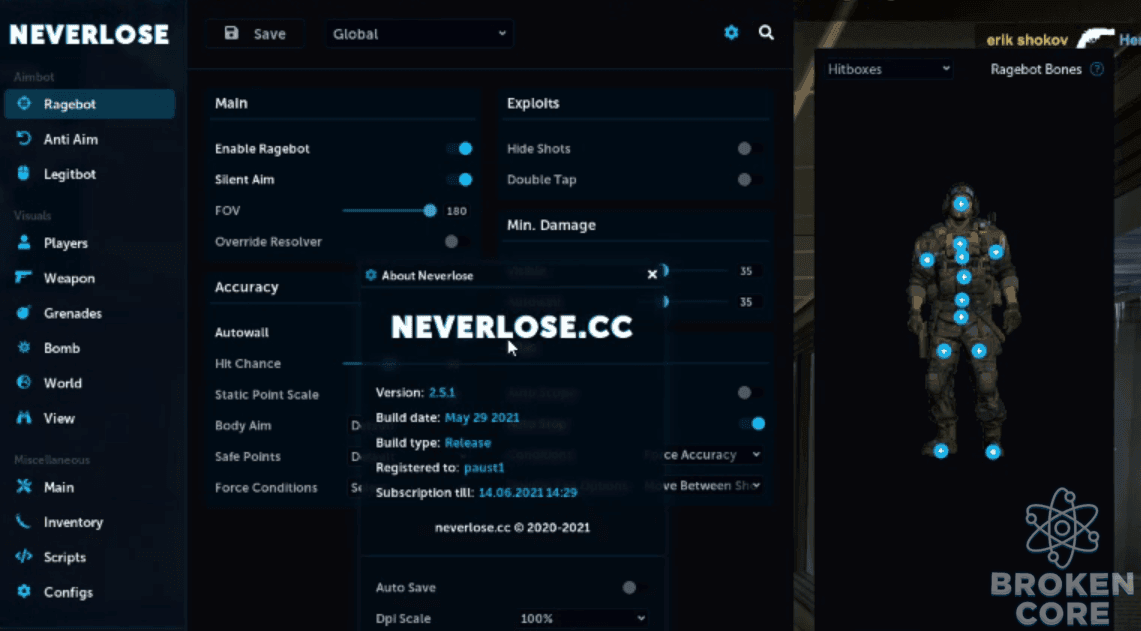Click the subscription date 14.06.2021 value
Image resolution: width=1141 pixels, height=631 pixels.
(528, 493)
